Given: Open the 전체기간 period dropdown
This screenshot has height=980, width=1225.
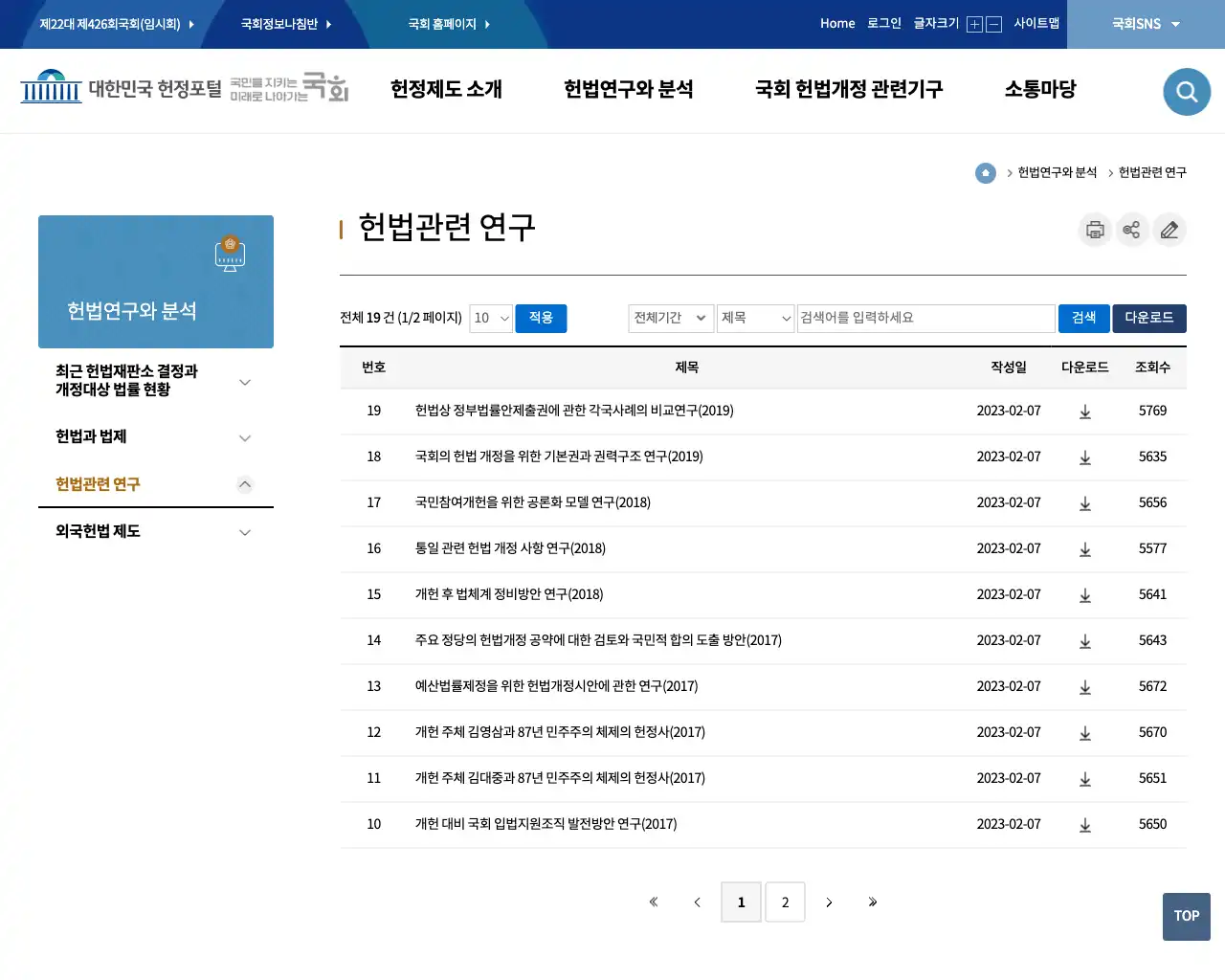Looking at the screenshot, I should click(671, 318).
